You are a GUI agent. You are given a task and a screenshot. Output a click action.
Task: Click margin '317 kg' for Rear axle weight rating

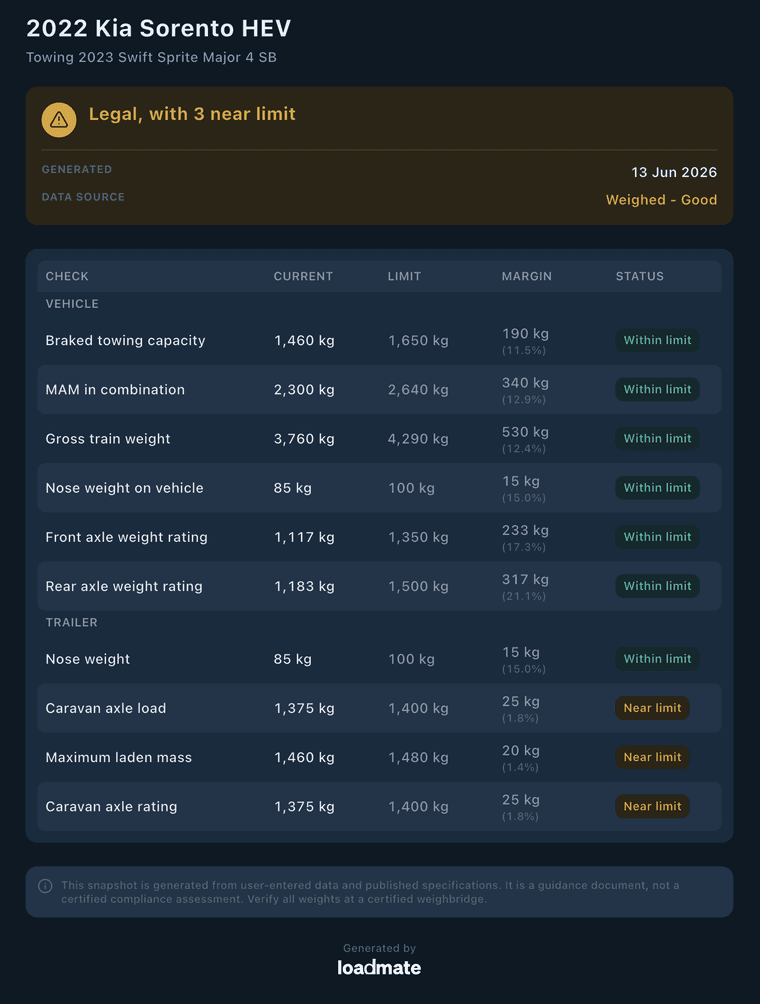click(x=525, y=580)
